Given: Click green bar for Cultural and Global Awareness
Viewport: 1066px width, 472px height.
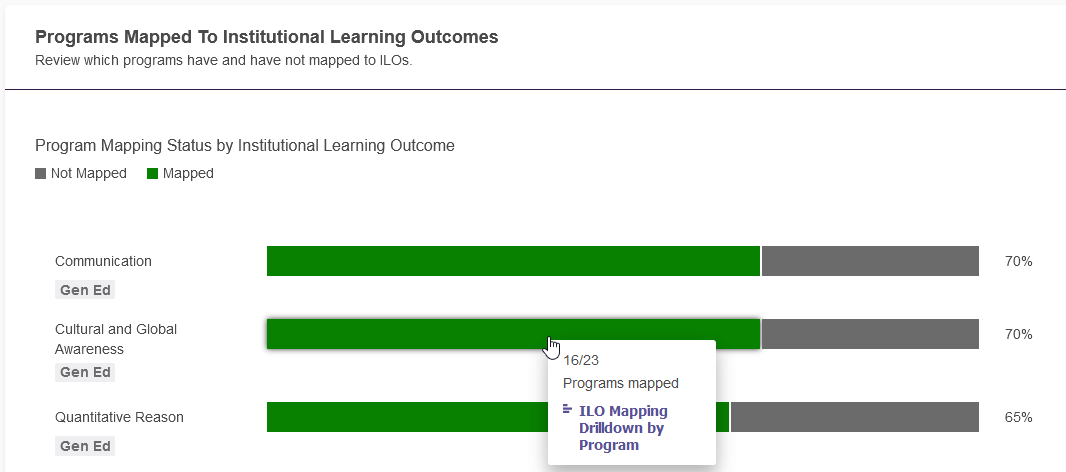Looking at the screenshot, I should coord(513,334).
